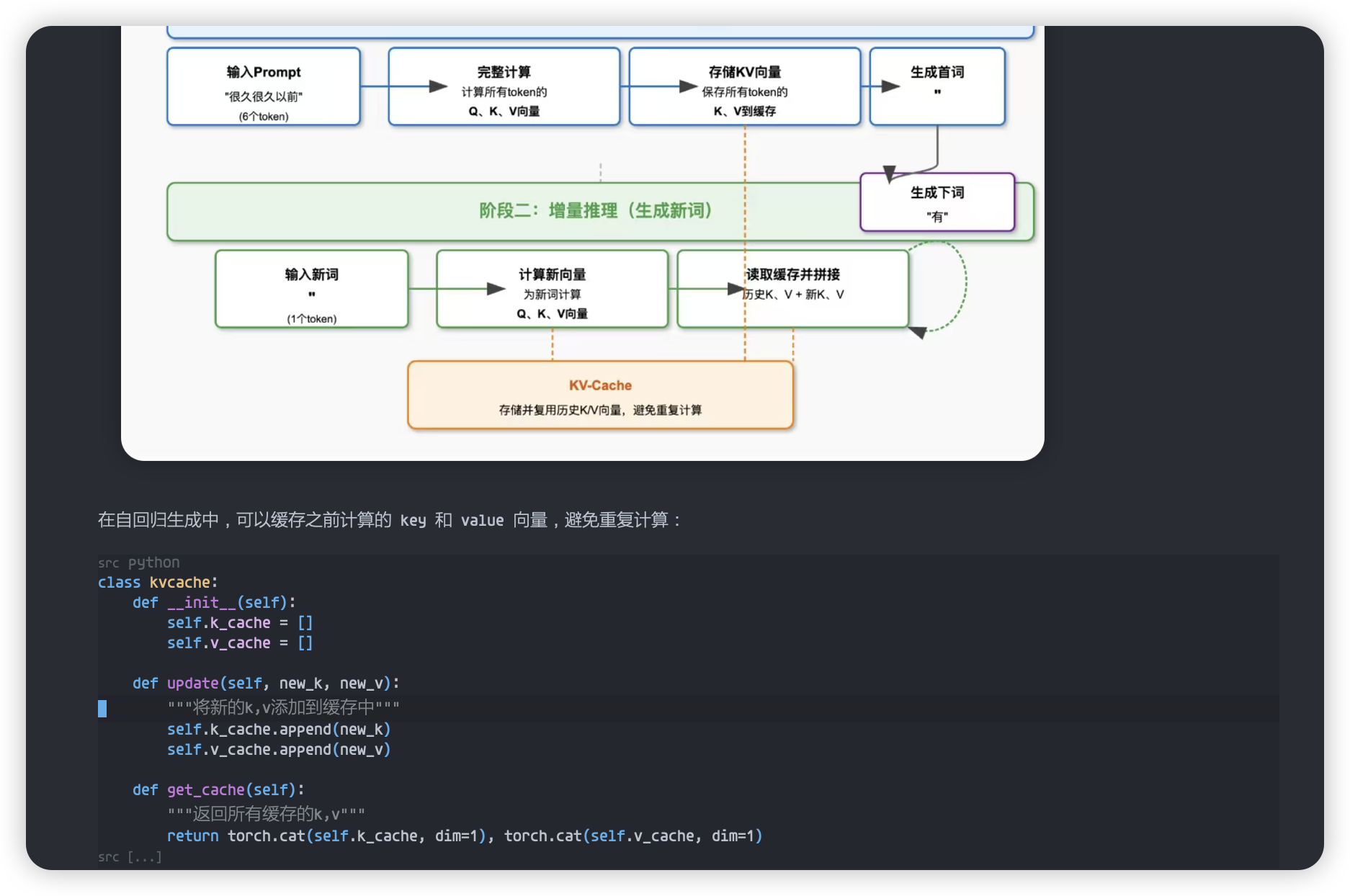
Task: Place cursor on "class kvcache:" line
Action: (x=158, y=583)
